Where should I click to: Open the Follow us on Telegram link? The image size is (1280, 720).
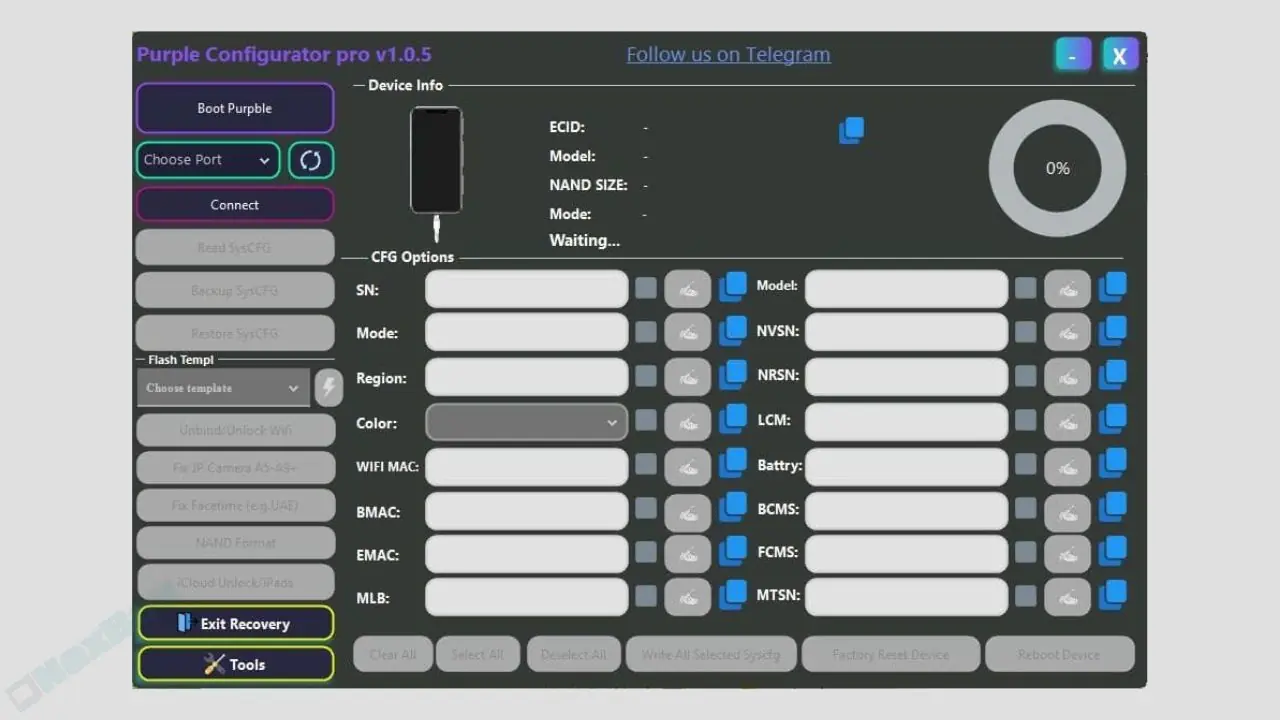[x=728, y=54]
